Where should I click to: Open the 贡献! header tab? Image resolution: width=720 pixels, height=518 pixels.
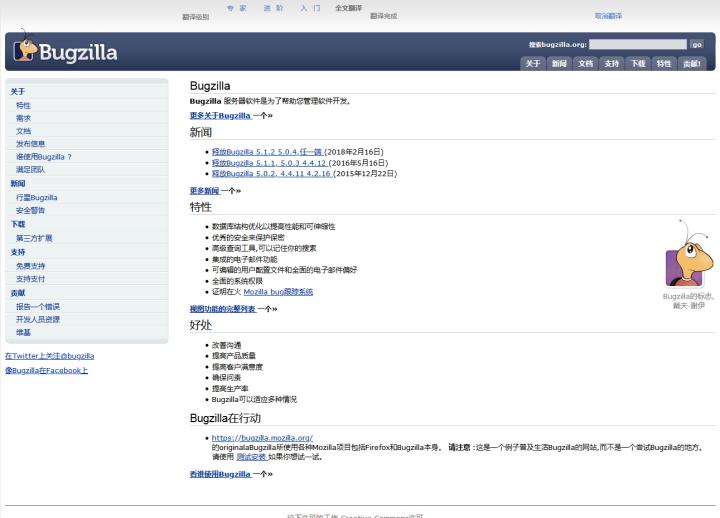692,63
